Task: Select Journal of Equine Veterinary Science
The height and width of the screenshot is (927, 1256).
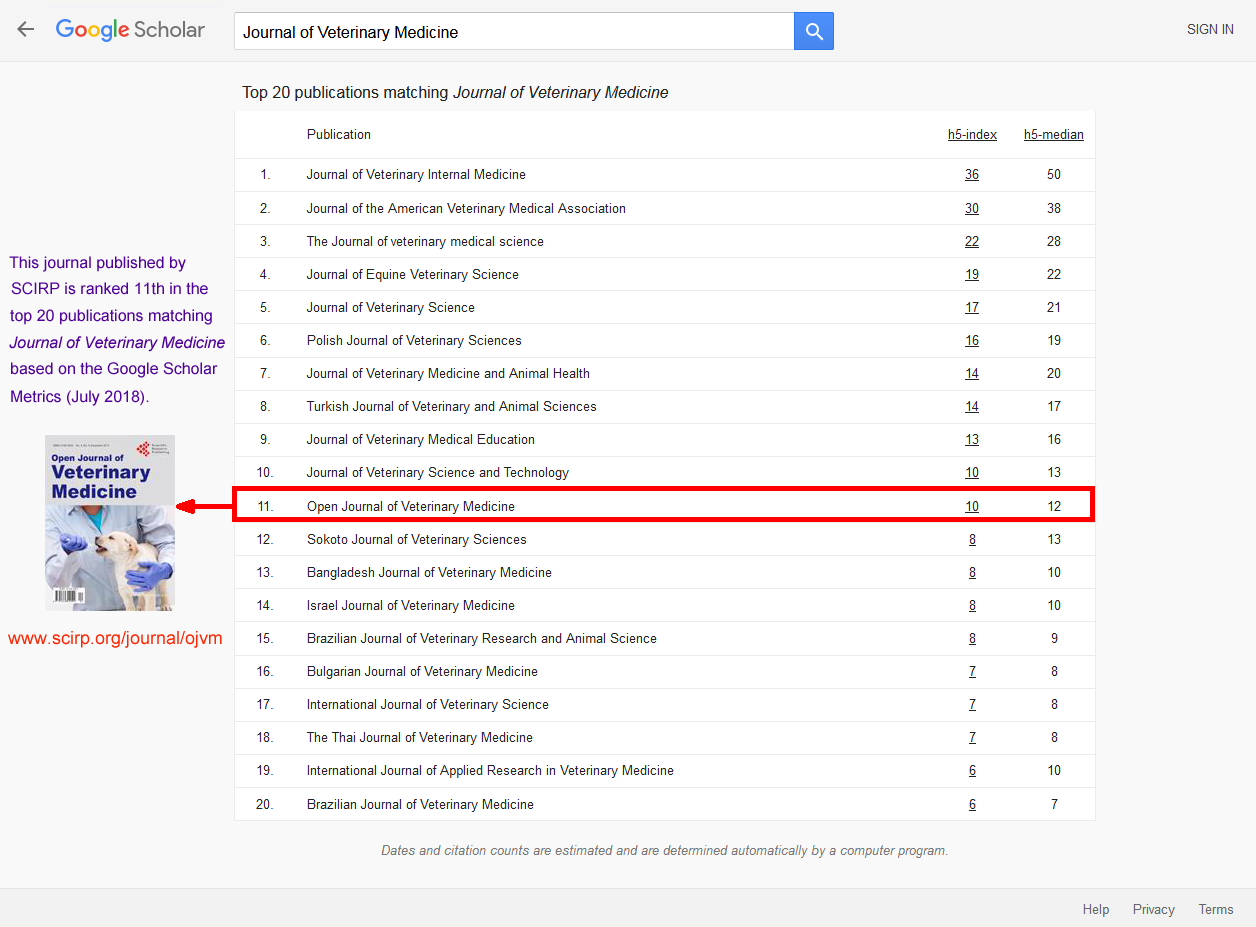Action: (x=413, y=275)
